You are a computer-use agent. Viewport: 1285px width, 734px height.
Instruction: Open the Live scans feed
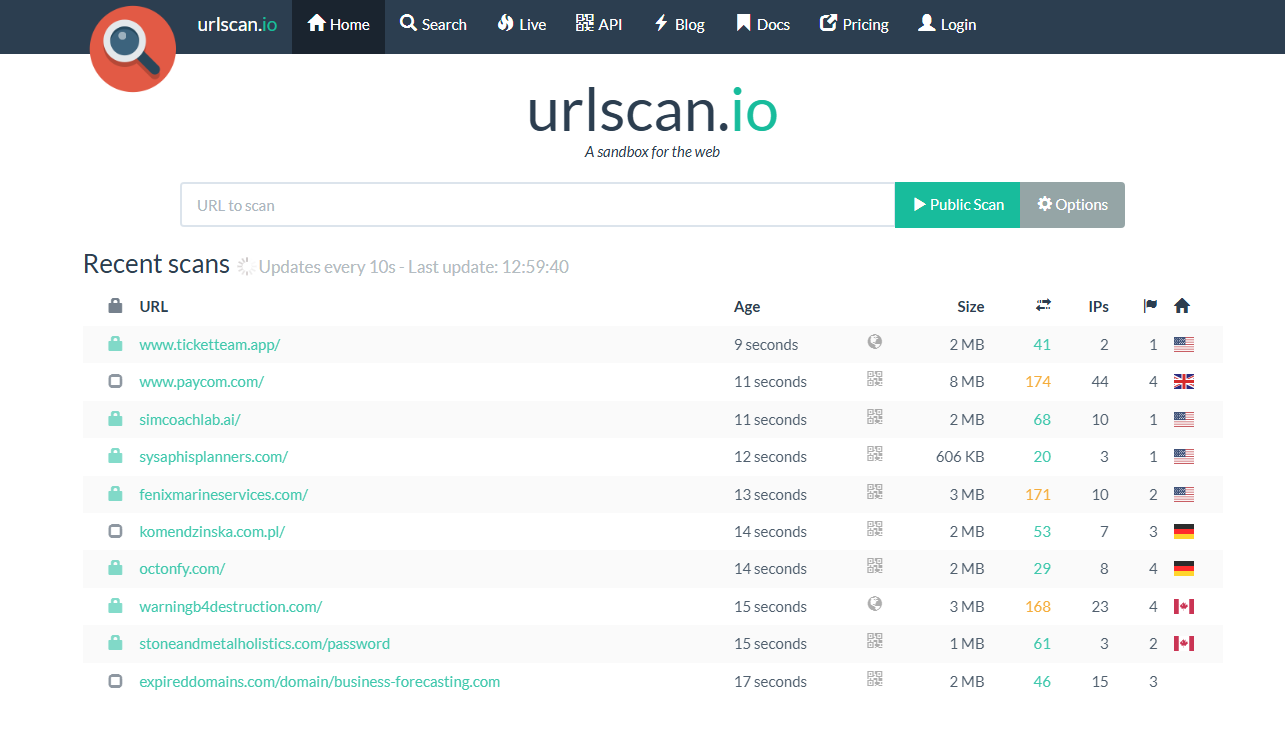[521, 24]
